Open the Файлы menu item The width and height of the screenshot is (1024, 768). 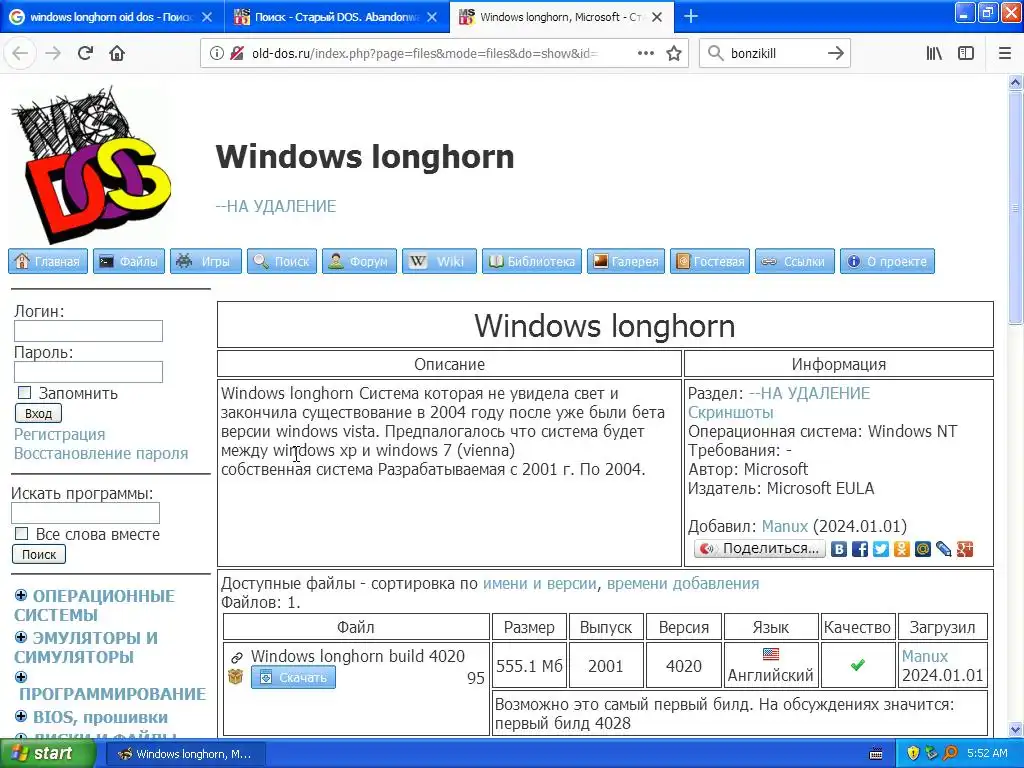click(x=129, y=261)
